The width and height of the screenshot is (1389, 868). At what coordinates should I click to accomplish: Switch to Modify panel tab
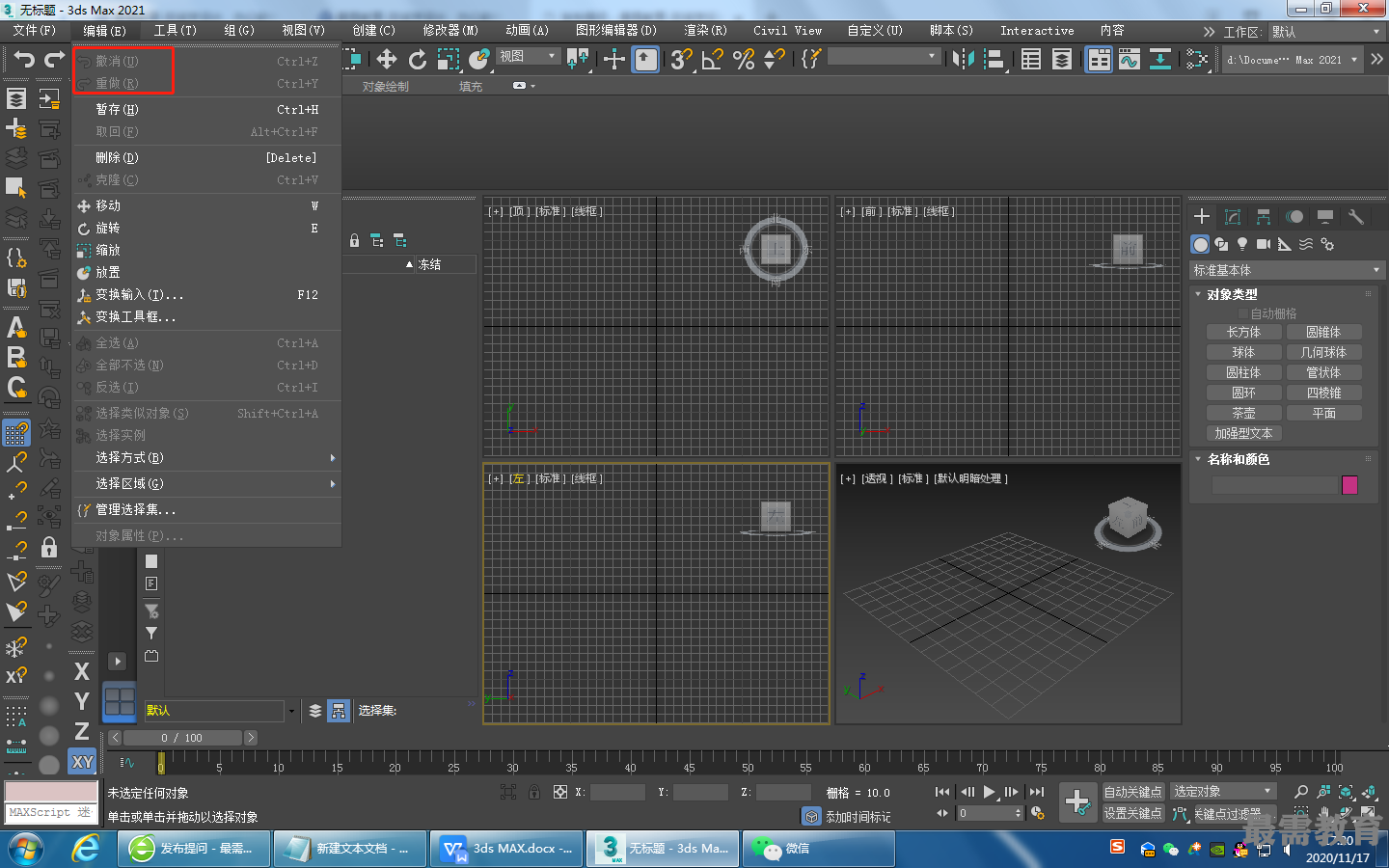point(1233,217)
